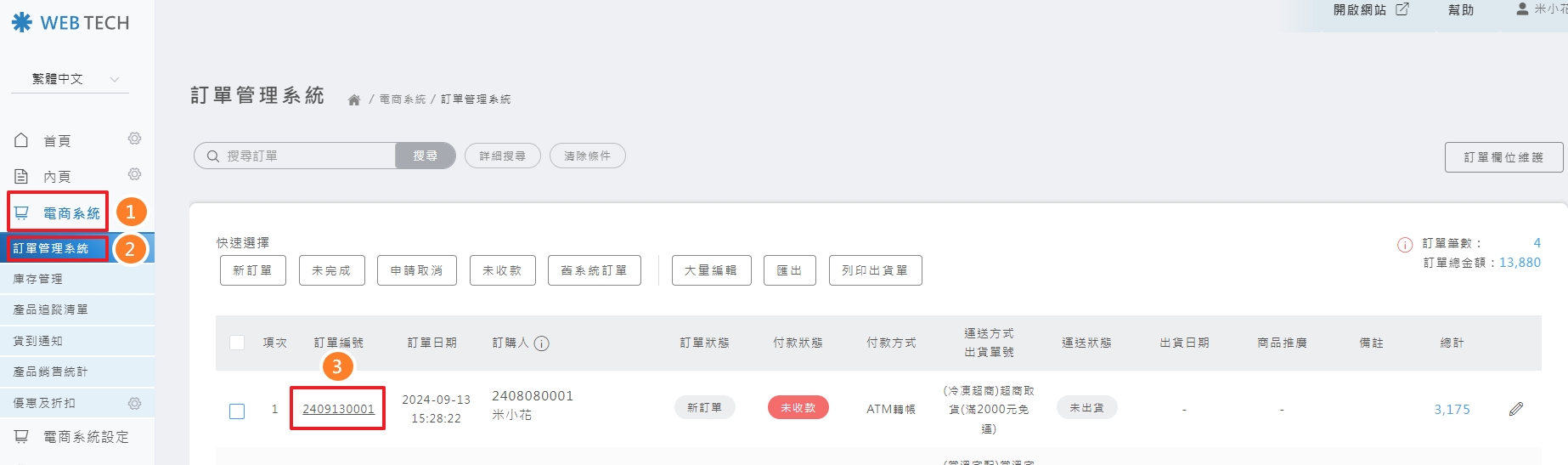The width and height of the screenshot is (1568, 465).
Task: Open settings gear next to 優惠及折扣
Action: pos(134,403)
